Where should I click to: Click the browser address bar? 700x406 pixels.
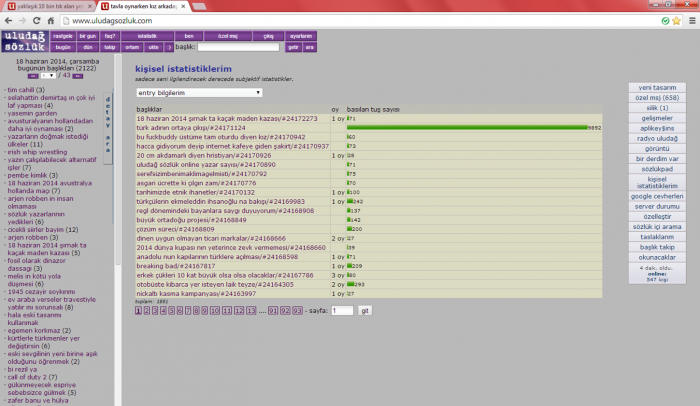click(x=357, y=21)
